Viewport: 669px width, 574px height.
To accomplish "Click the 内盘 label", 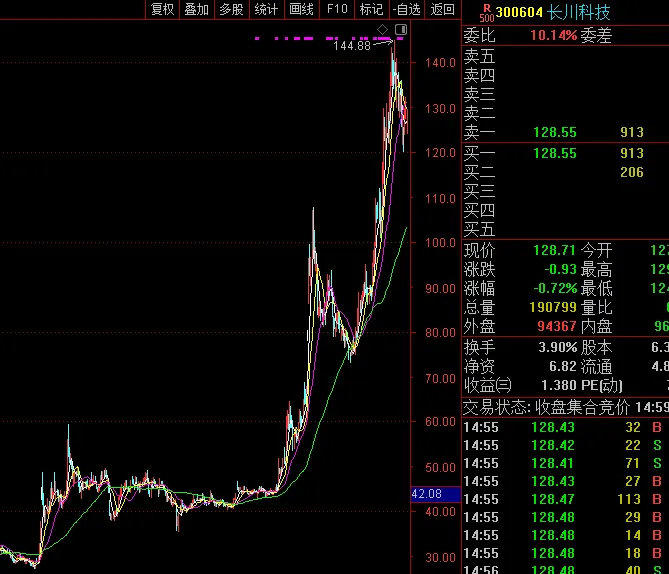I will pyautogui.click(x=596, y=326).
